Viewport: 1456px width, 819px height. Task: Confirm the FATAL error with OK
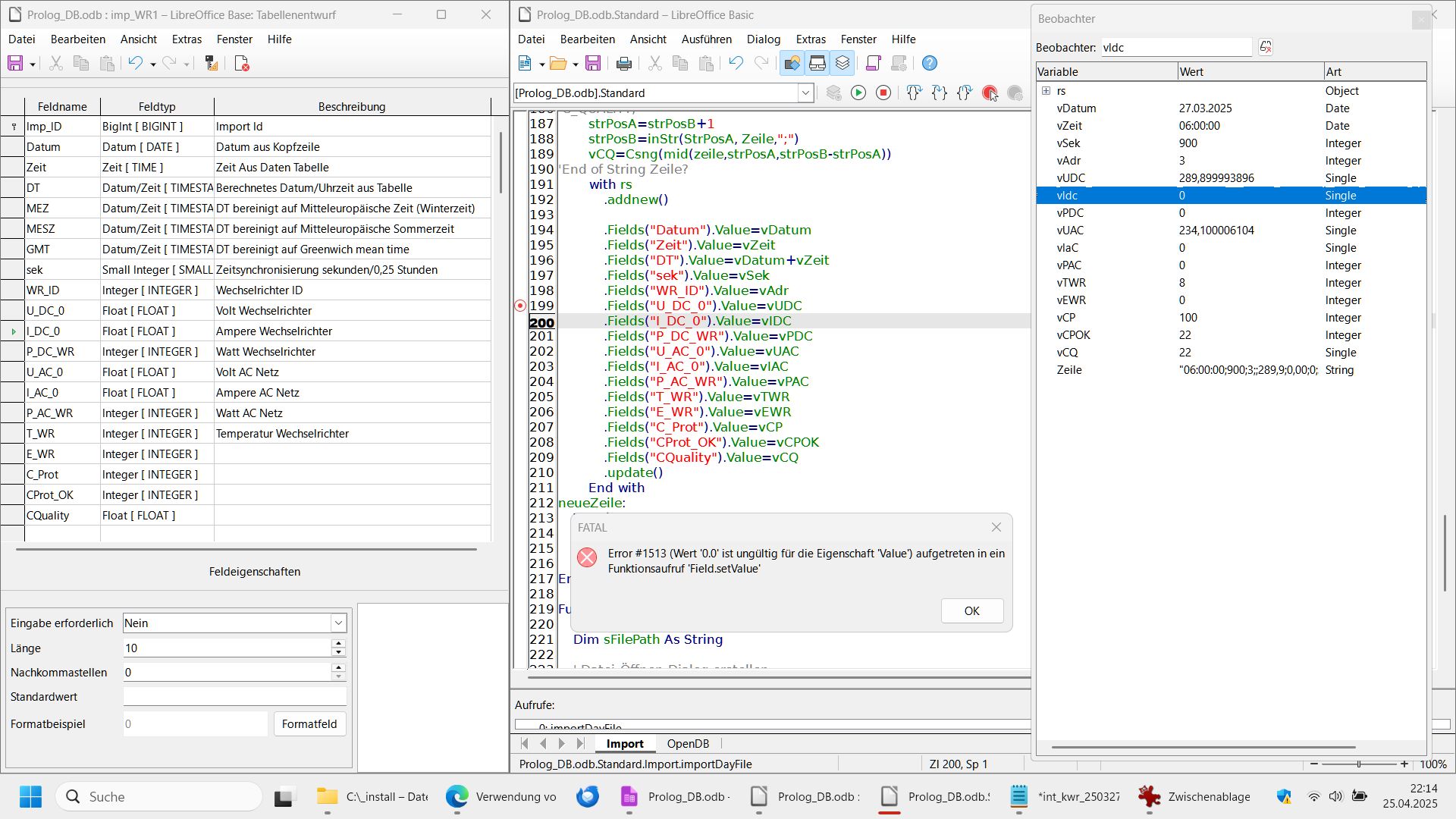(971, 611)
